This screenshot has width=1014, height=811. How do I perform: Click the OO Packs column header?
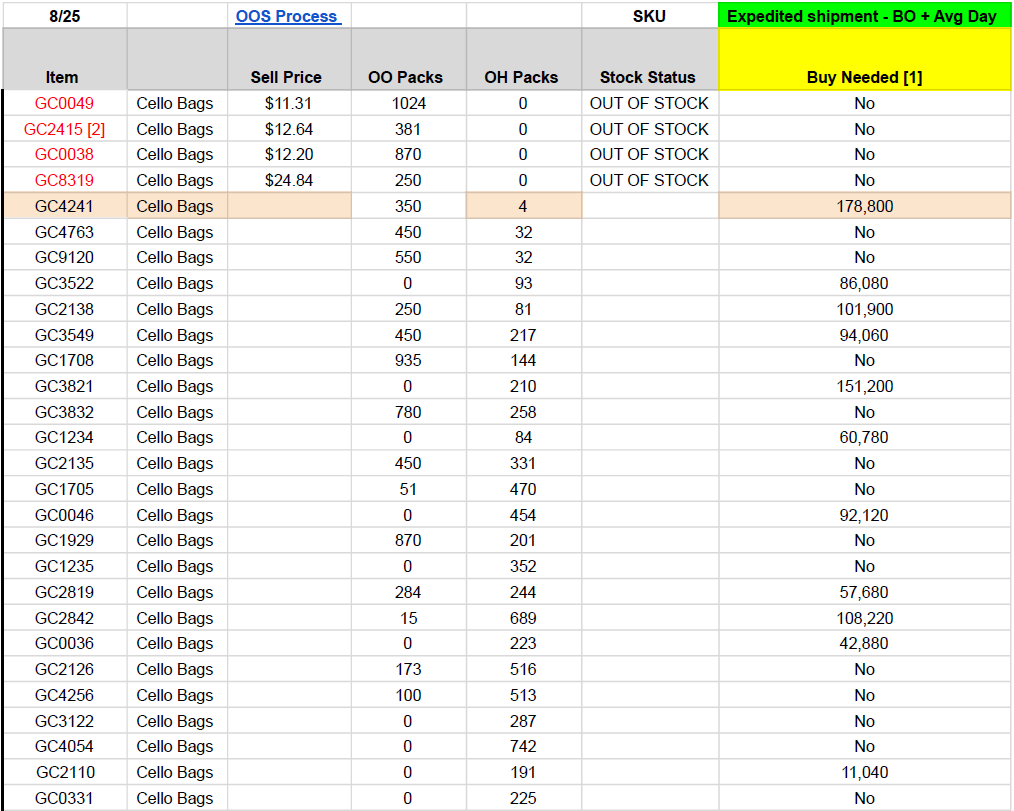tap(408, 77)
